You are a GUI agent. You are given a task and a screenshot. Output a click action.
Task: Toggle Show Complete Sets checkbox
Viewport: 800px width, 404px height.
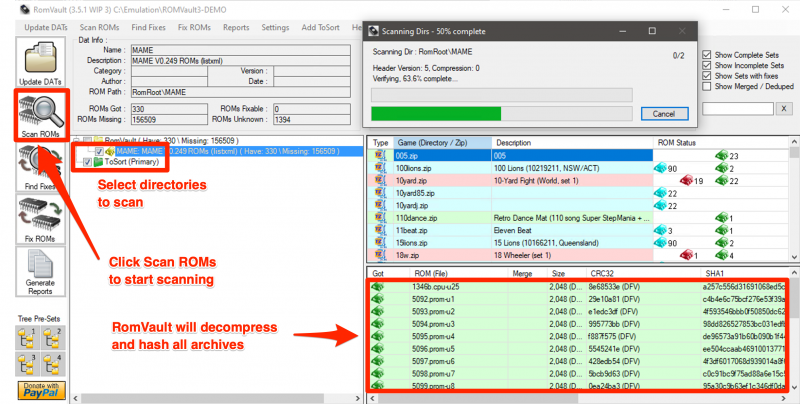pyautogui.click(x=707, y=55)
